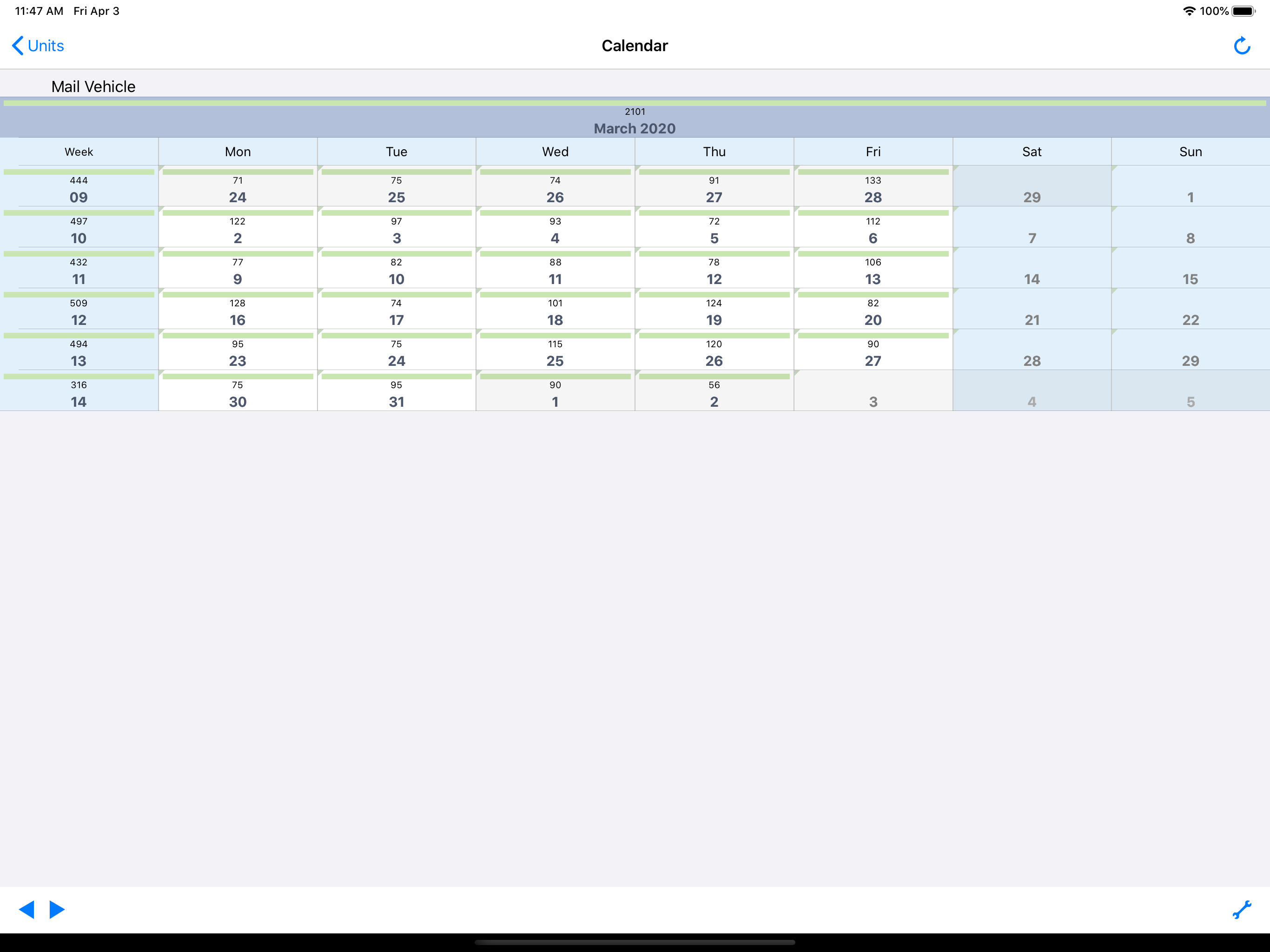Select Tuesday February 25 cell
This screenshot has width=1270, height=952.
(397, 186)
